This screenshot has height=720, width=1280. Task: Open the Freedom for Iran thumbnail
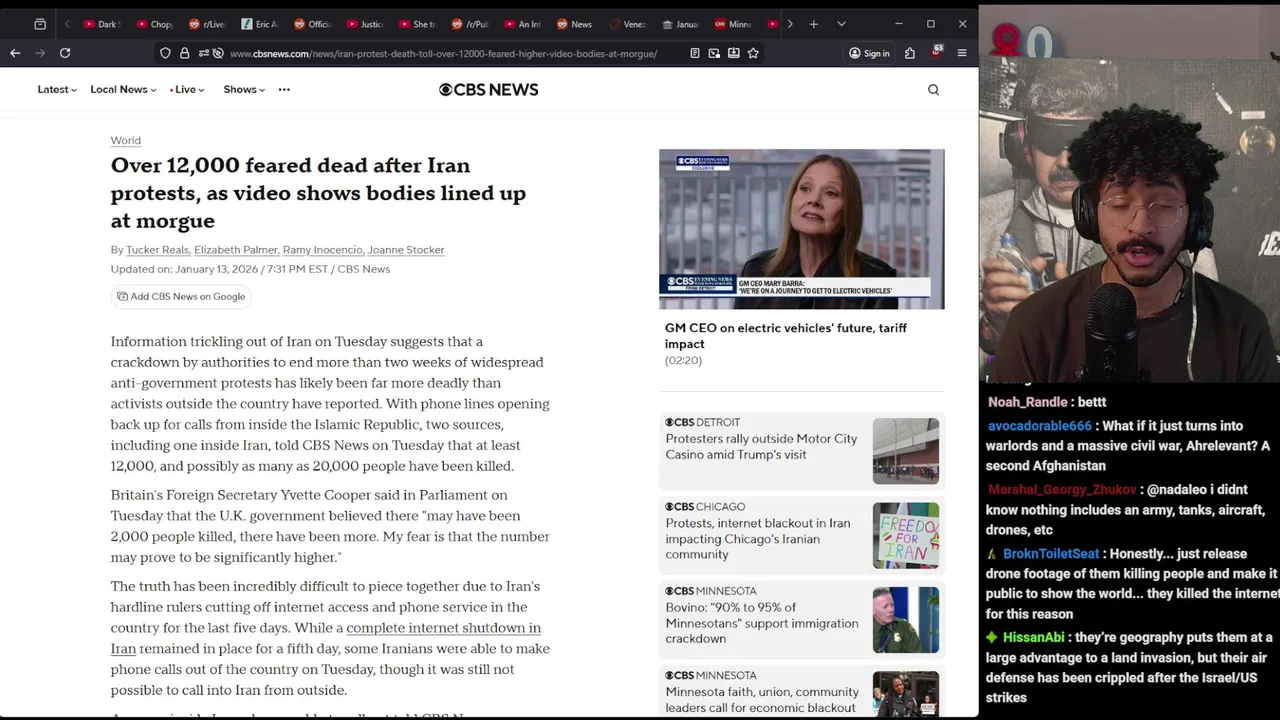(906, 535)
